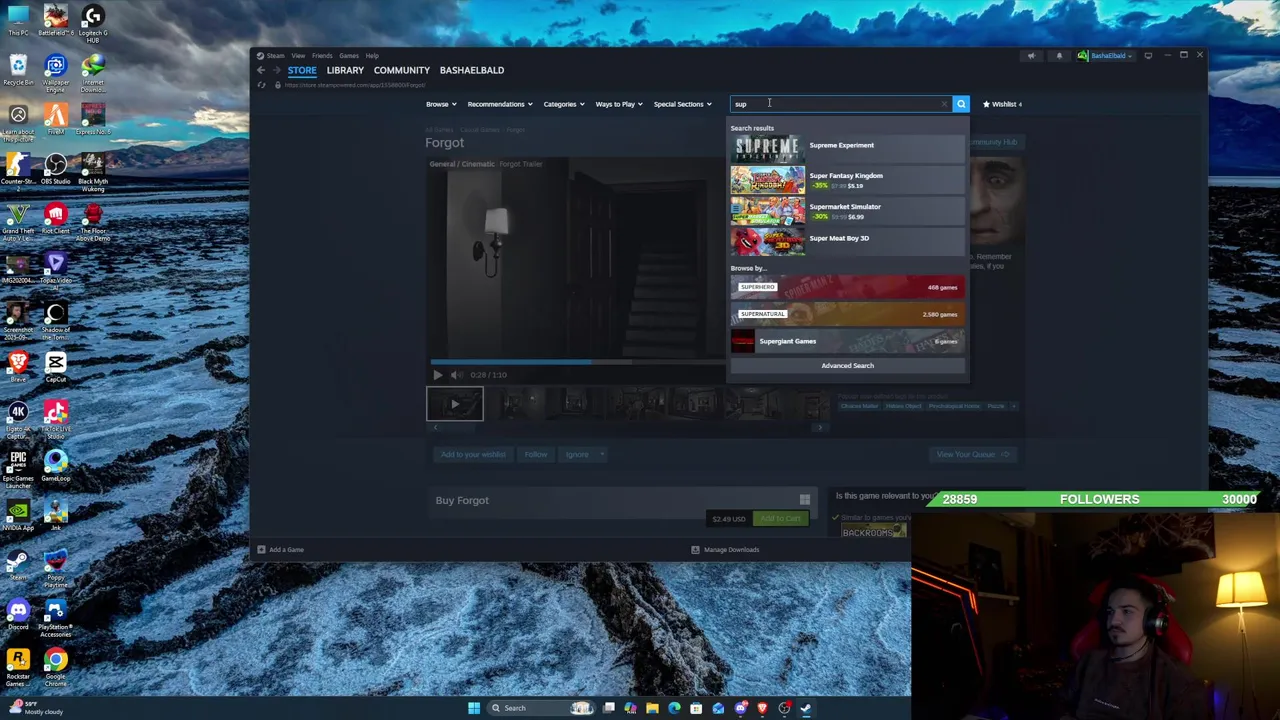Open the Ignore dropdown button
1280x720 pixels.
pos(583,454)
